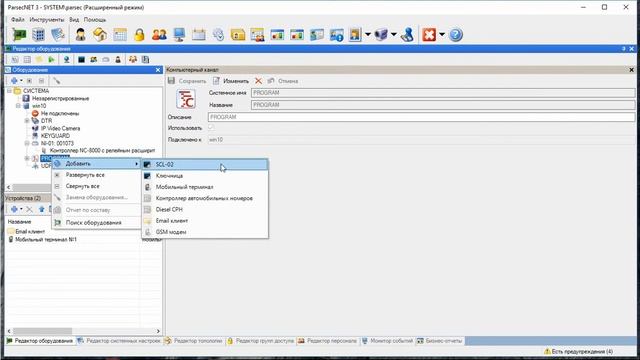
Task: Click the Системное имя input field
Action: 443,93
